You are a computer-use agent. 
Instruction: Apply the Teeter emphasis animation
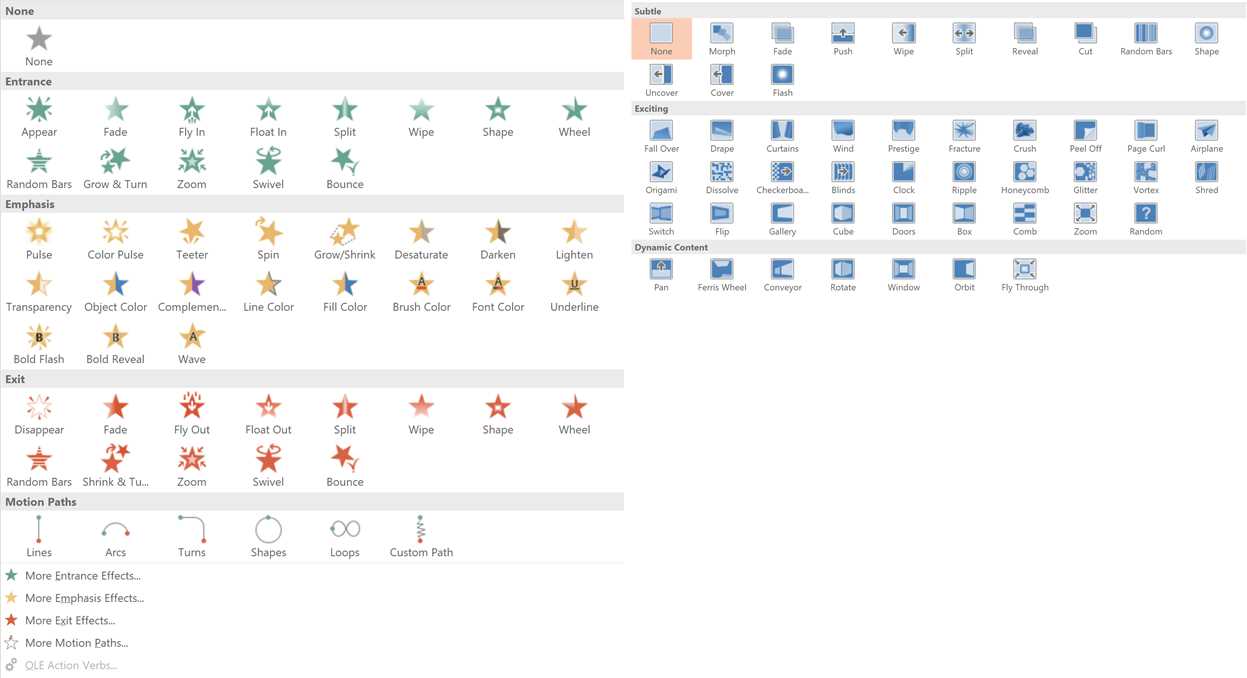pos(191,232)
